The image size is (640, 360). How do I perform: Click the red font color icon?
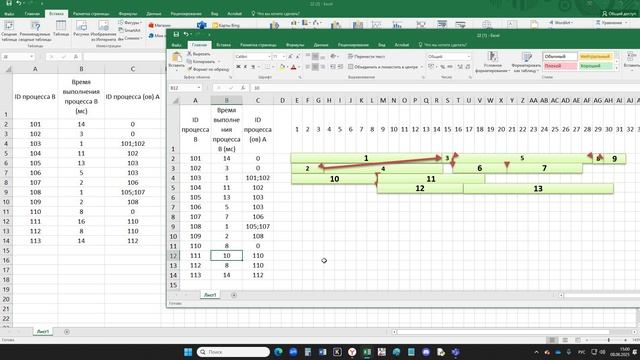coord(293,67)
